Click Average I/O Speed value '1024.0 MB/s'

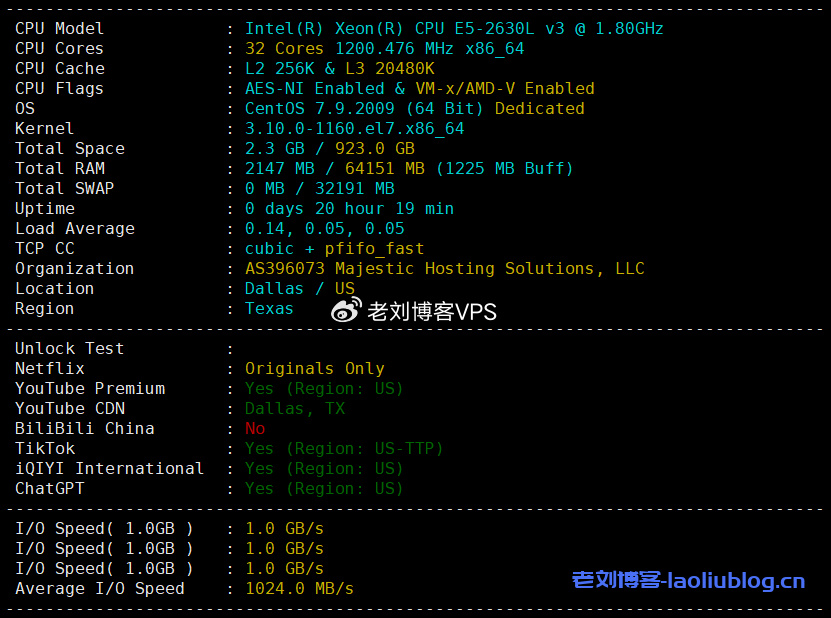(x=299, y=589)
